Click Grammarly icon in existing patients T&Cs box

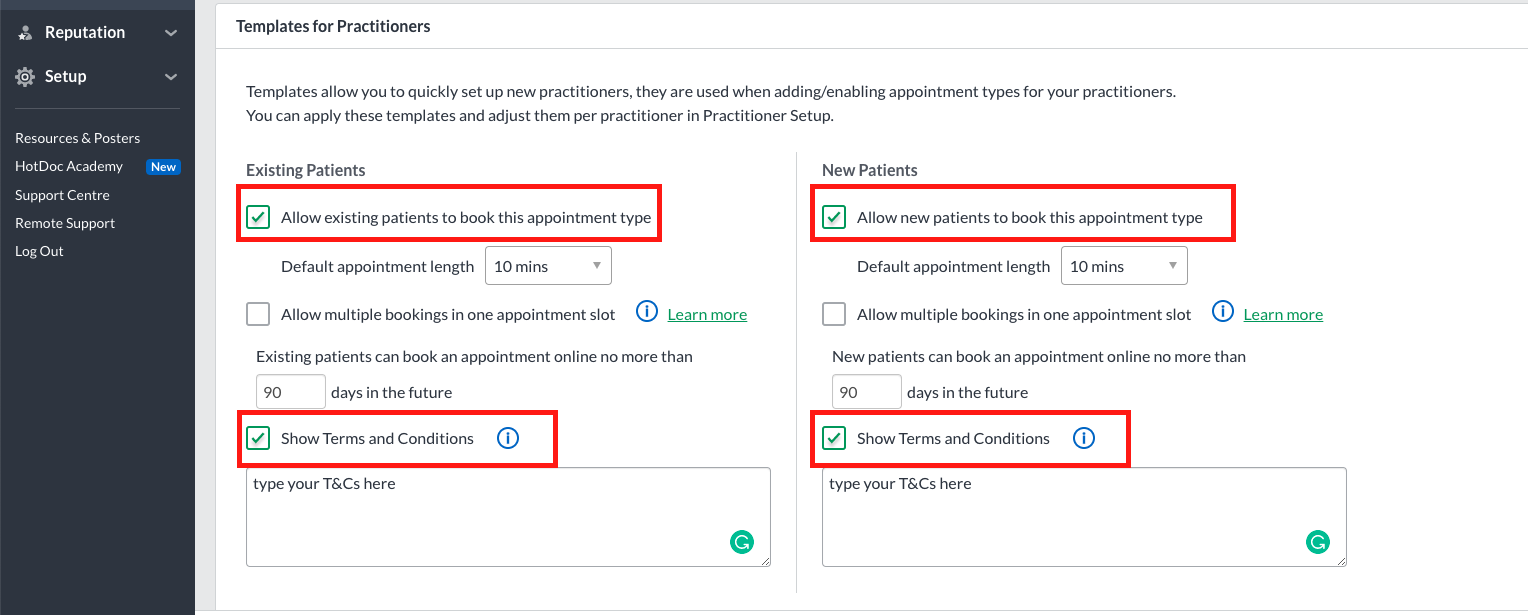point(742,542)
